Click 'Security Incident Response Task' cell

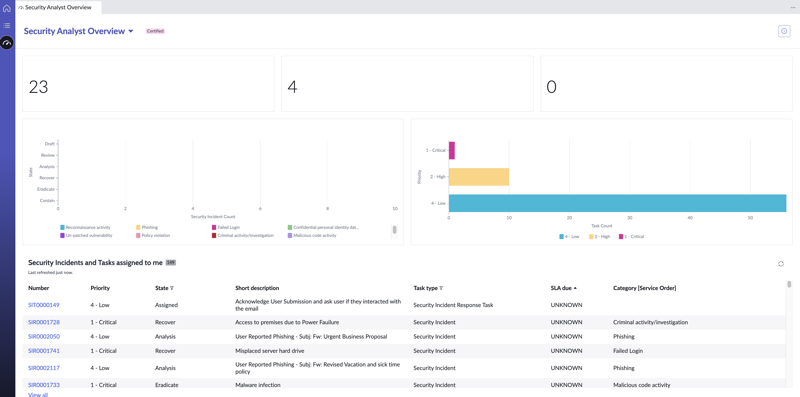pos(453,305)
